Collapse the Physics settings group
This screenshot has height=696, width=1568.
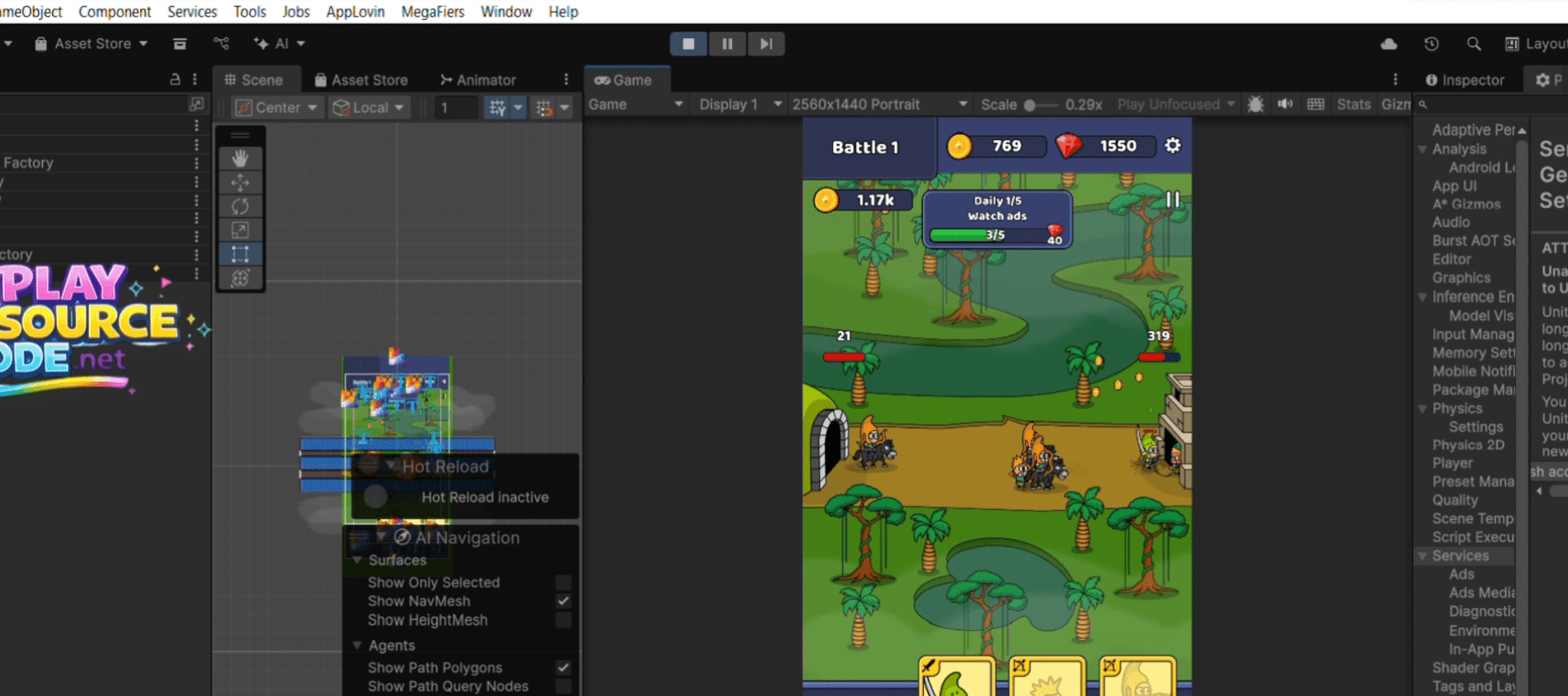pos(1423,408)
